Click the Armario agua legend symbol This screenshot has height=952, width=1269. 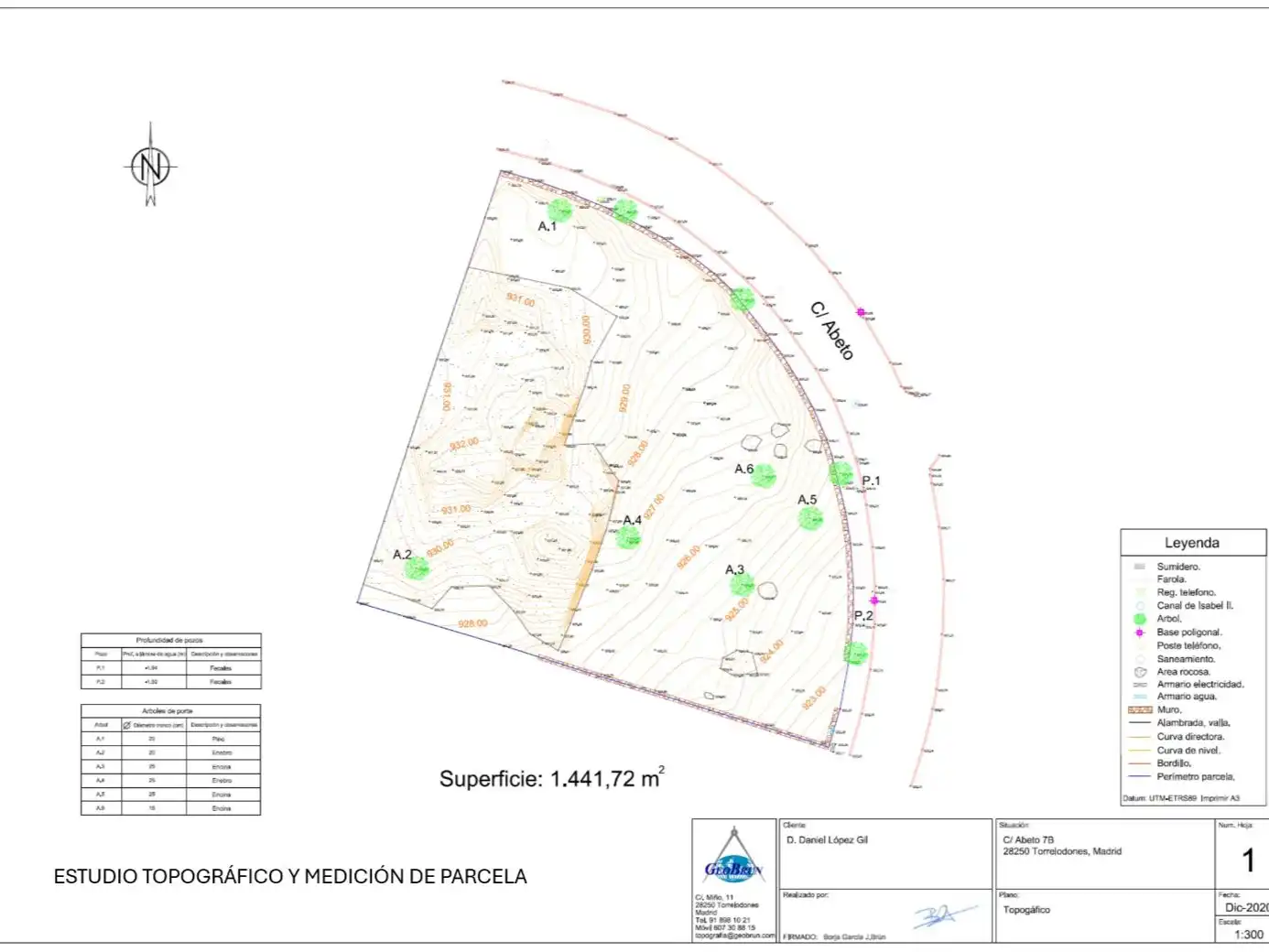point(1140,697)
